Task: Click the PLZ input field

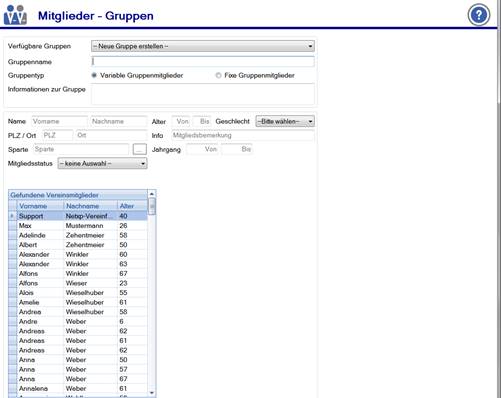Action: [x=58, y=135]
